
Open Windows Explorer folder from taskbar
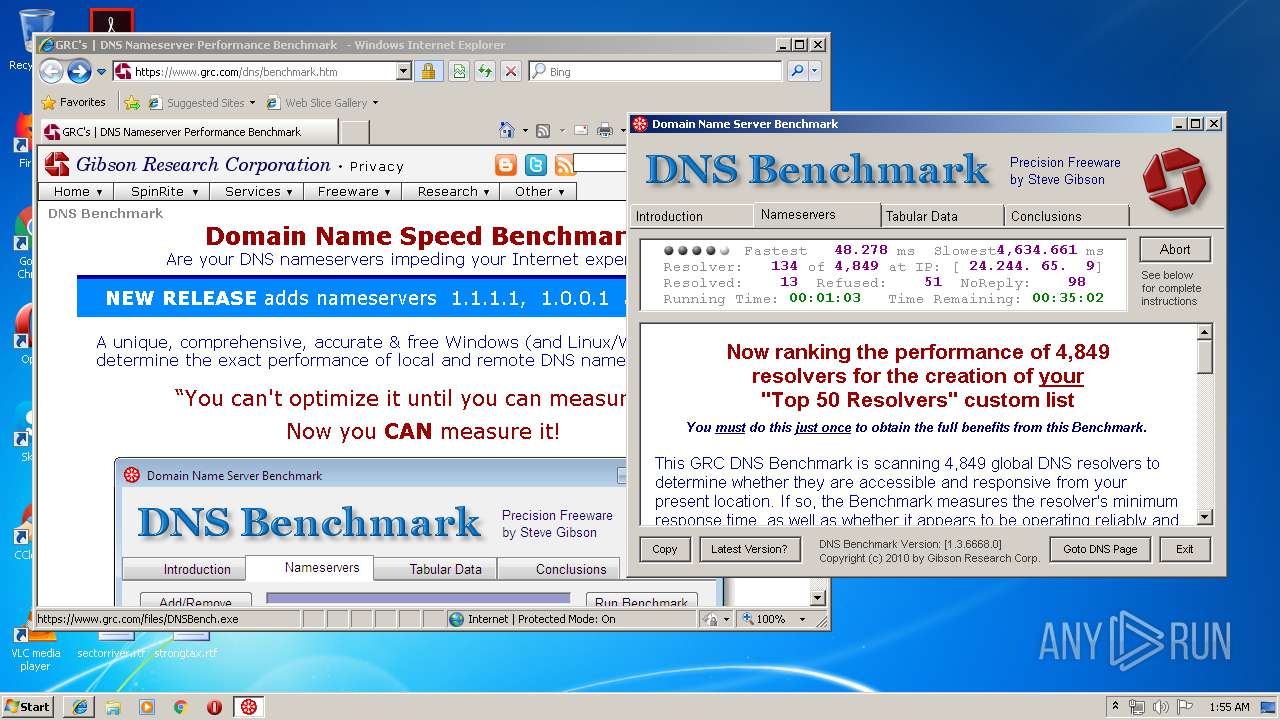[113, 706]
